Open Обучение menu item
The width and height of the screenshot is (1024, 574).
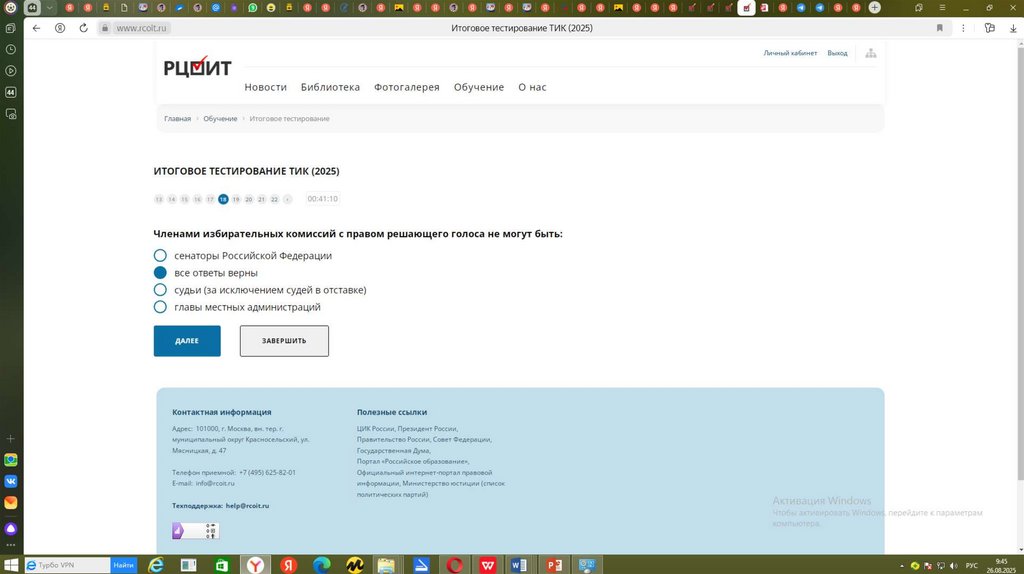[x=479, y=87]
